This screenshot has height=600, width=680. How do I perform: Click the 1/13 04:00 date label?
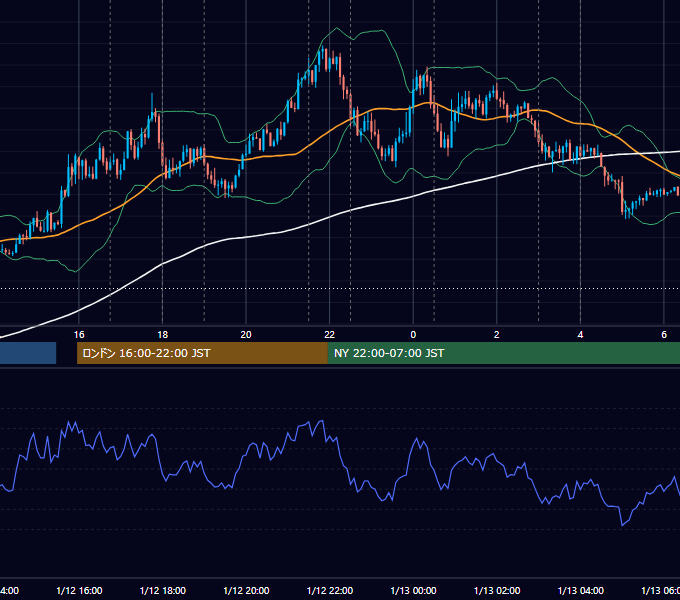coord(581,590)
